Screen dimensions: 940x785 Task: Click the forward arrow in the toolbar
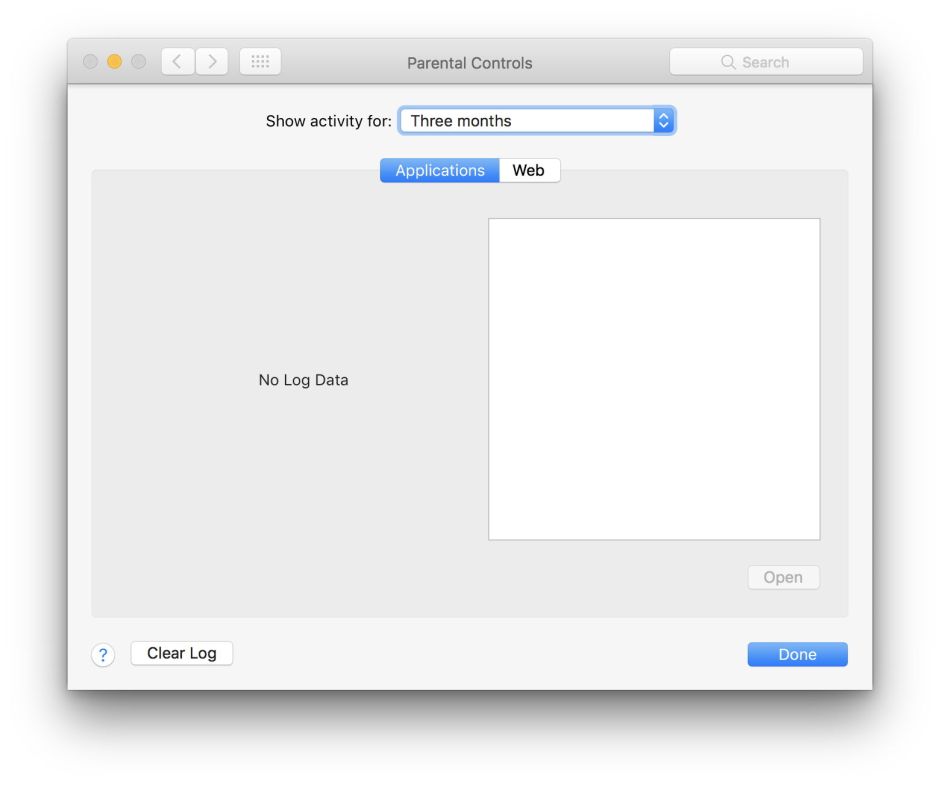click(x=212, y=62)
